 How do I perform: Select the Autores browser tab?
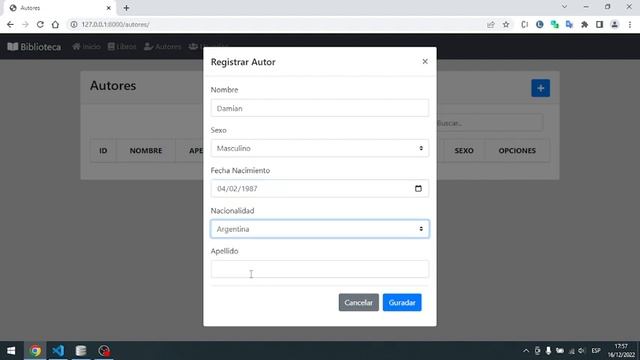pyautogui.click(x=57, y=8)
